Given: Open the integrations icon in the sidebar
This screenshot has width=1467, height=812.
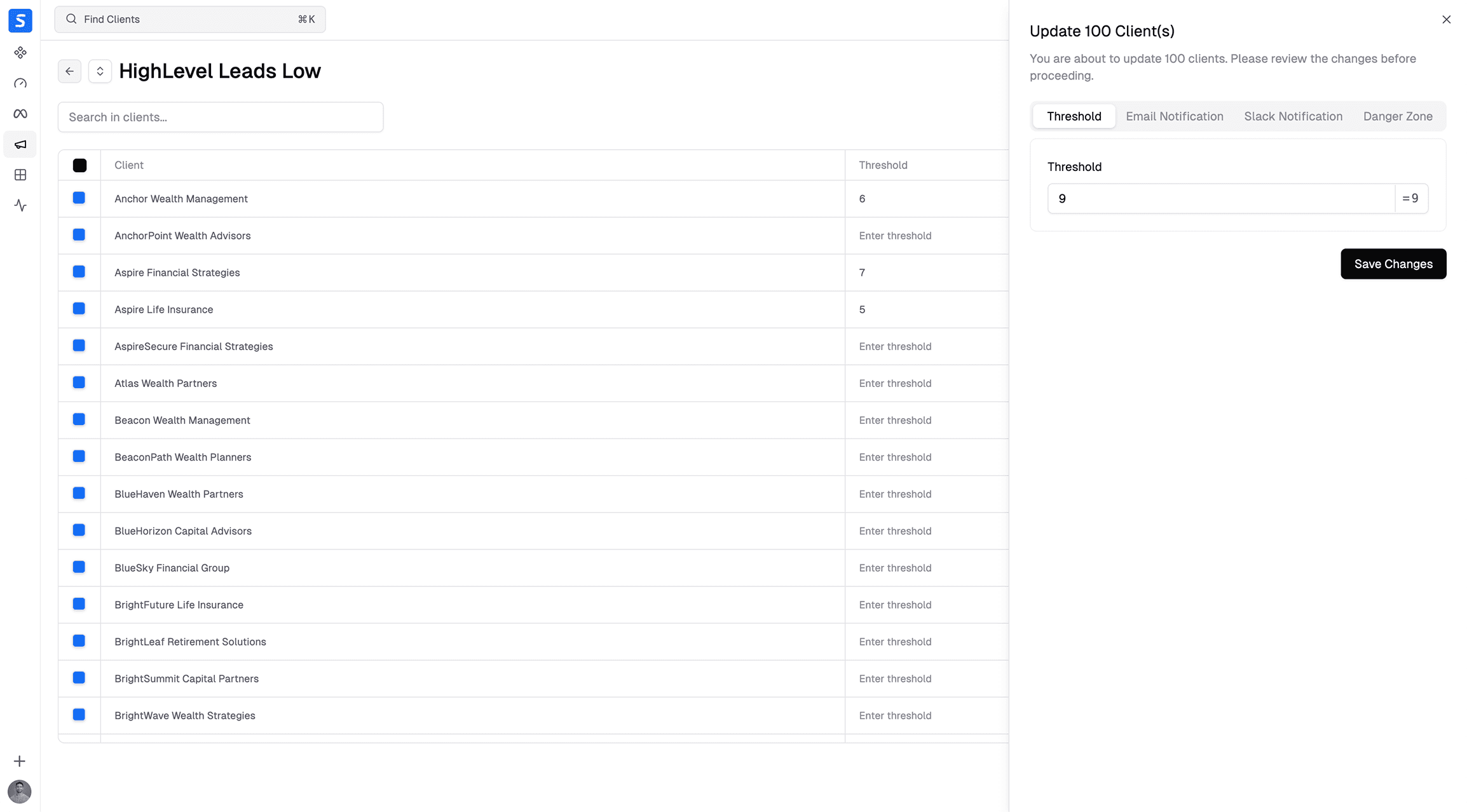Looking at the screenshot, I should click(20, 53).
